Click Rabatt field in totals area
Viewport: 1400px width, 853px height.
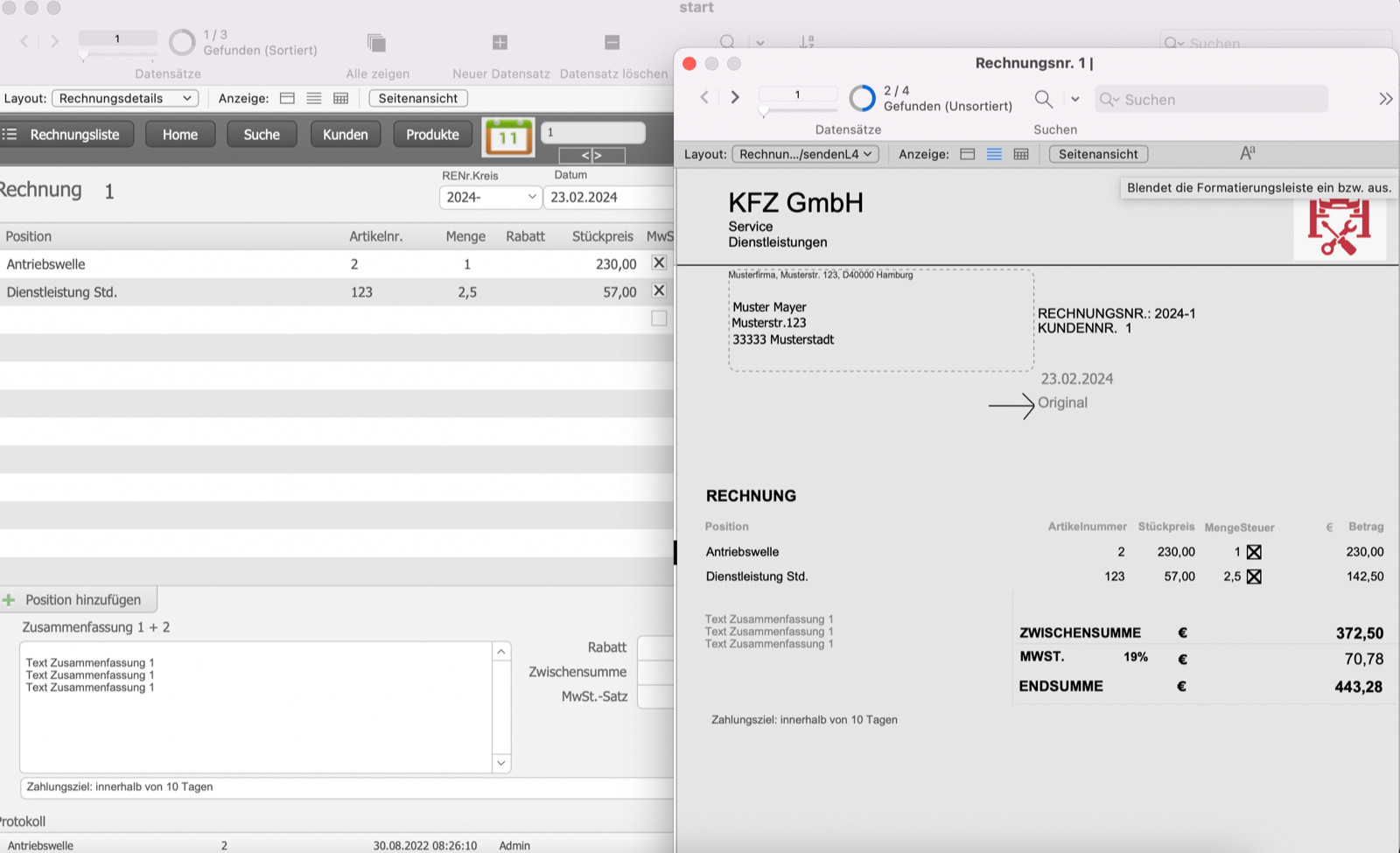pyautogui.click(x=655, y=647)
